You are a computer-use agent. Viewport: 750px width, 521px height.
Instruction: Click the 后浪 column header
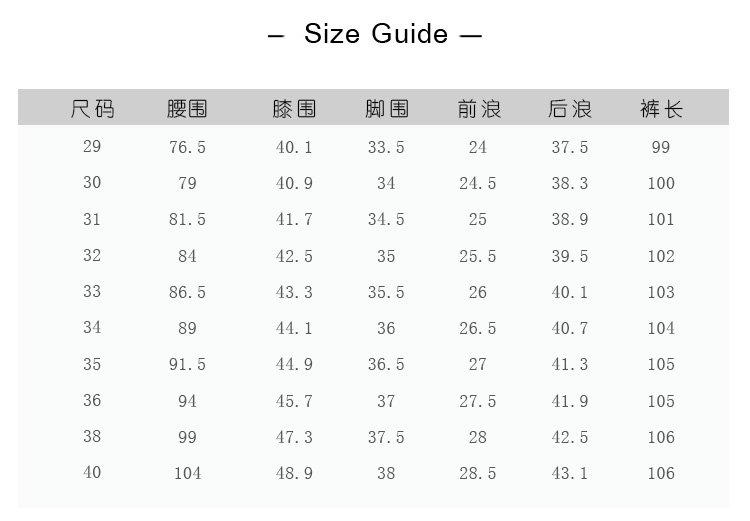click(x=570, y=108)
